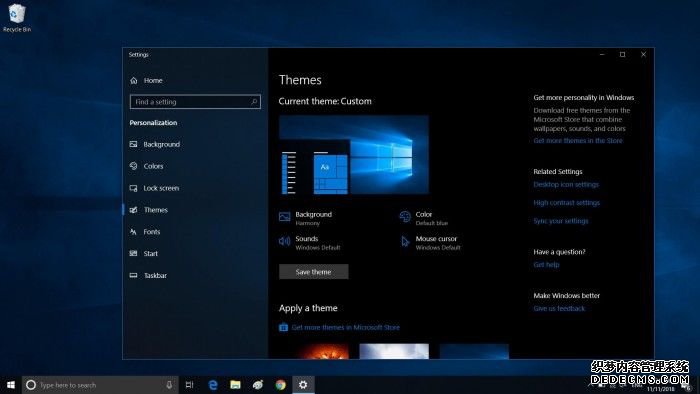This screenshot has width=700, height=394.
Task: Open Background personalization page
Action: [155, 144]
